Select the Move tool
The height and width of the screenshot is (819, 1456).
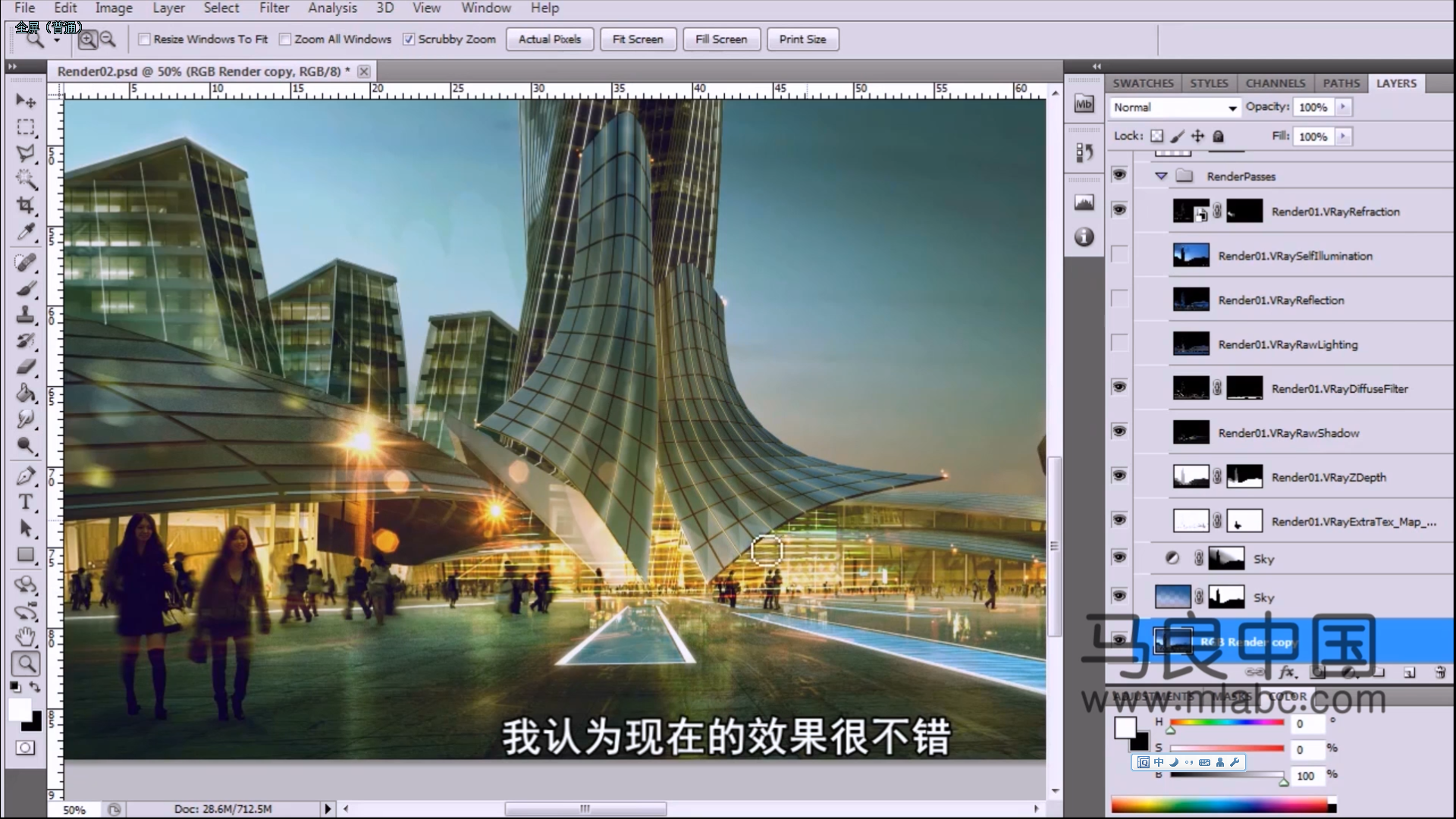26,101
